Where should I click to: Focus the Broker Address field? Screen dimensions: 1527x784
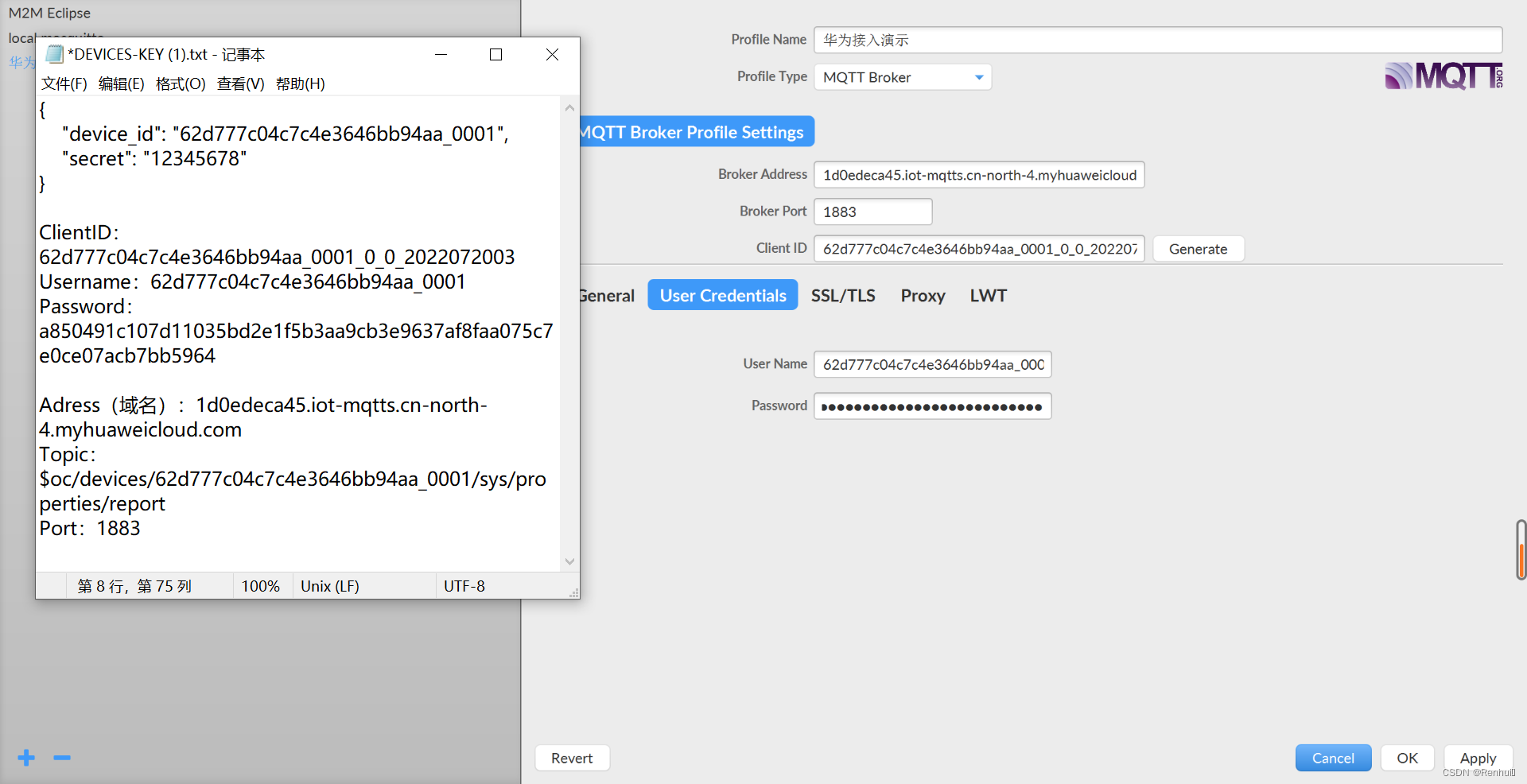click(979, 175)
